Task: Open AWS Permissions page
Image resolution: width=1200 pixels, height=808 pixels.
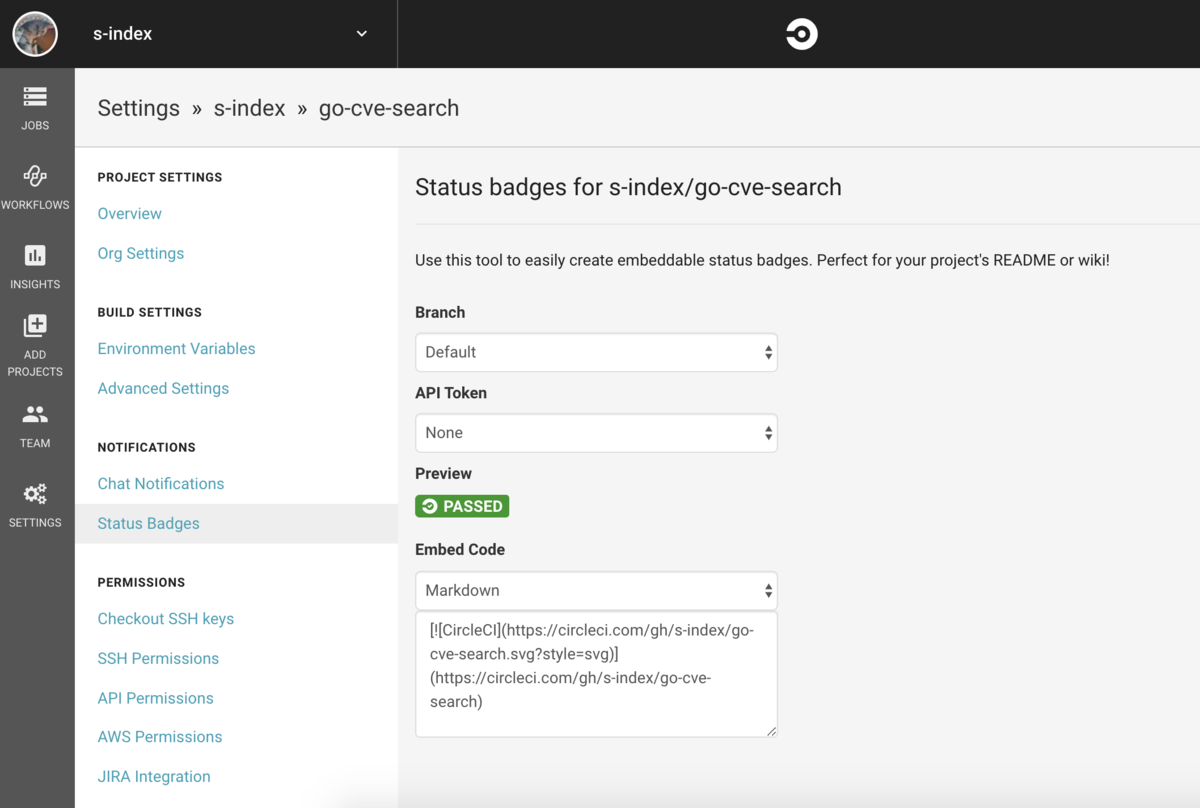Action: click(x=160, y=737)
